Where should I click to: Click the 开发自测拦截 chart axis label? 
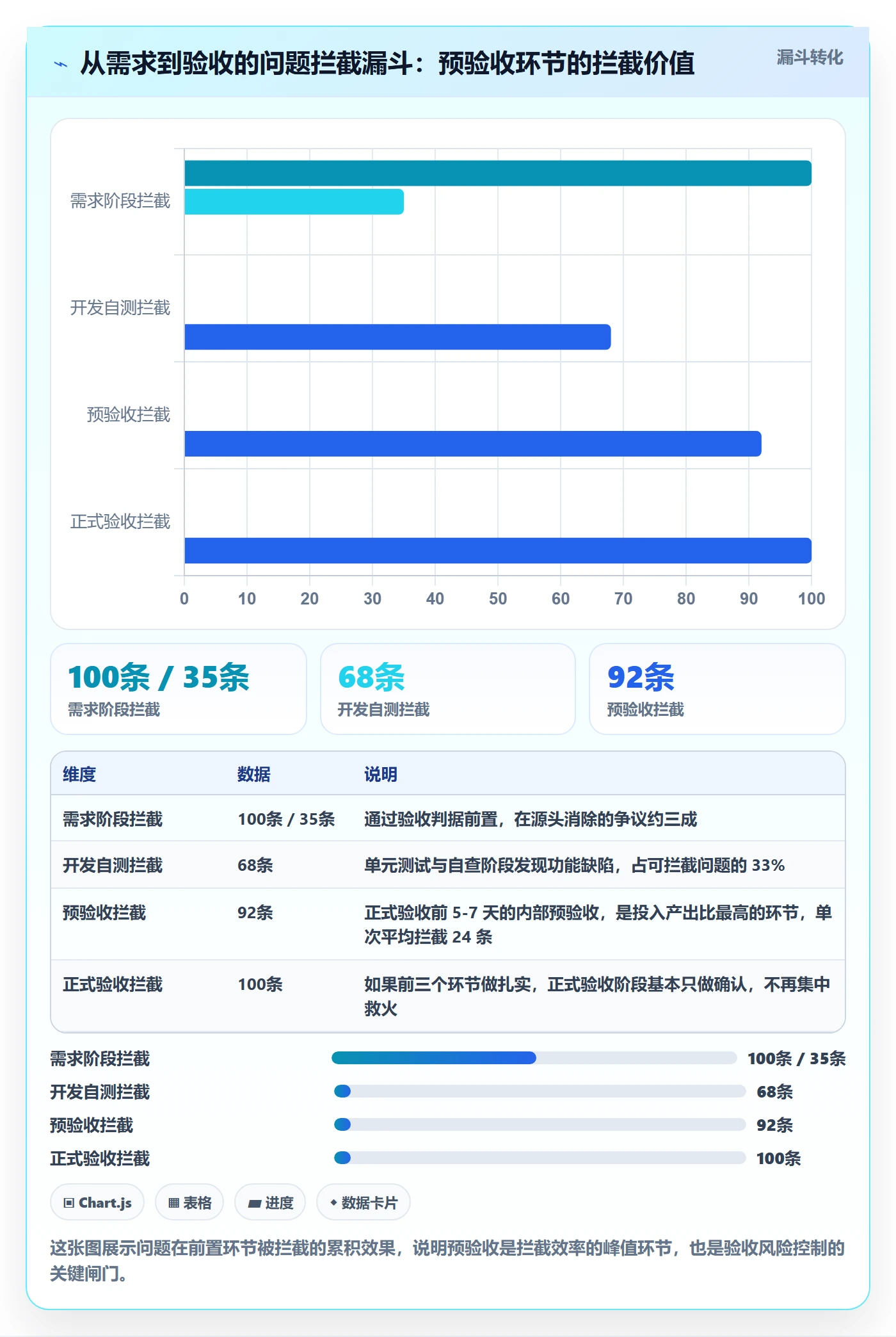tap(120, 308)
